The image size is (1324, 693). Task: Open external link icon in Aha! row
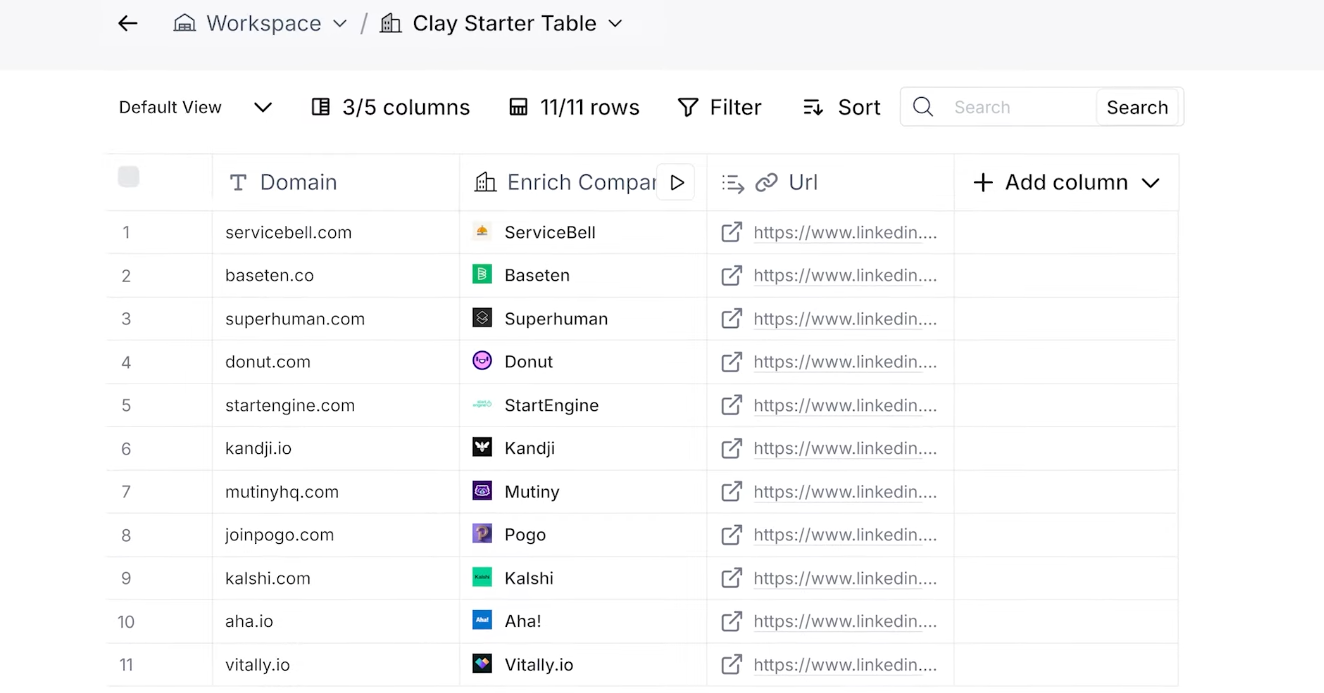(x=732, y=621)
